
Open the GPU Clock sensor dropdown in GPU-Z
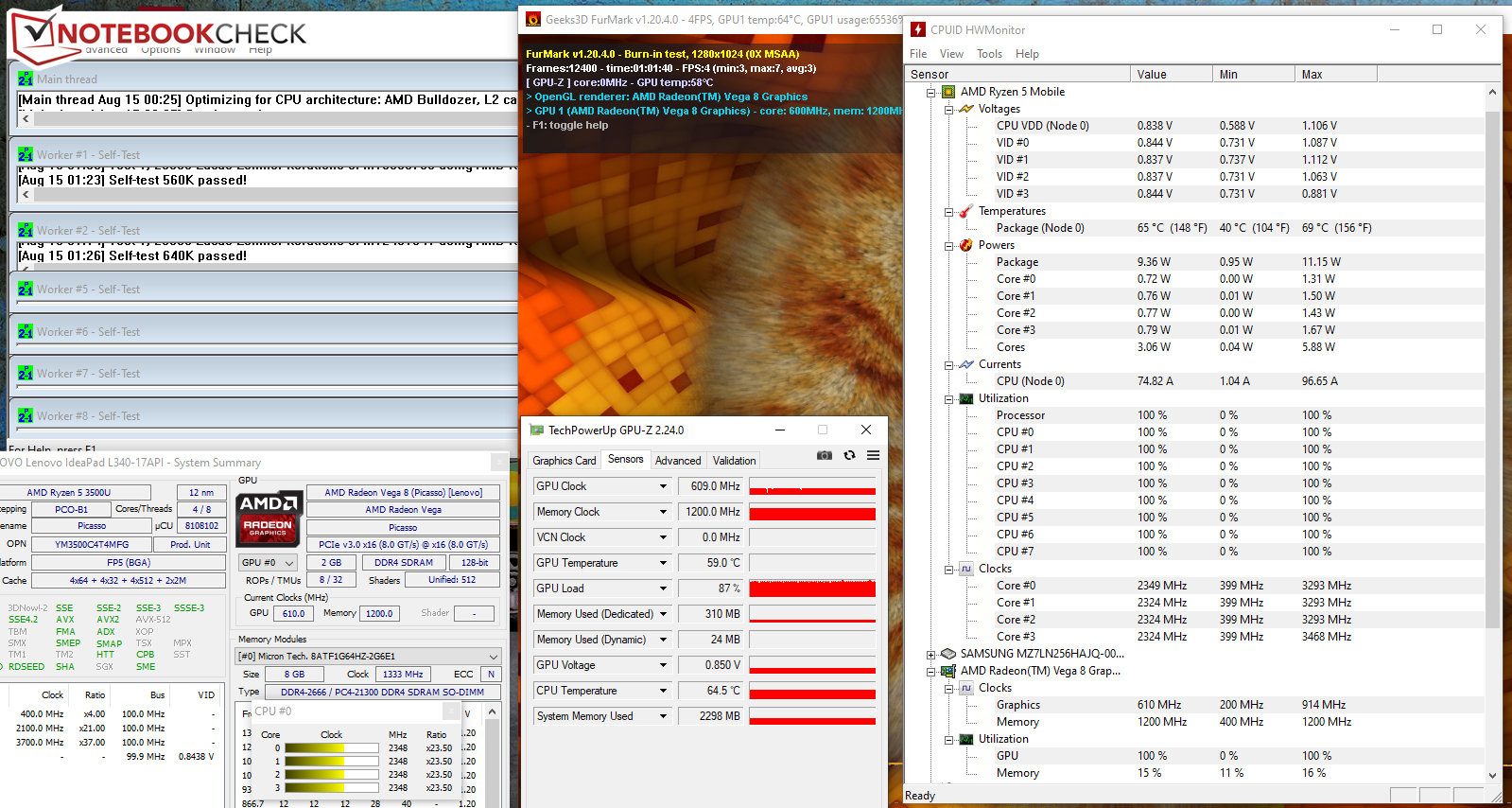[663, 486]
